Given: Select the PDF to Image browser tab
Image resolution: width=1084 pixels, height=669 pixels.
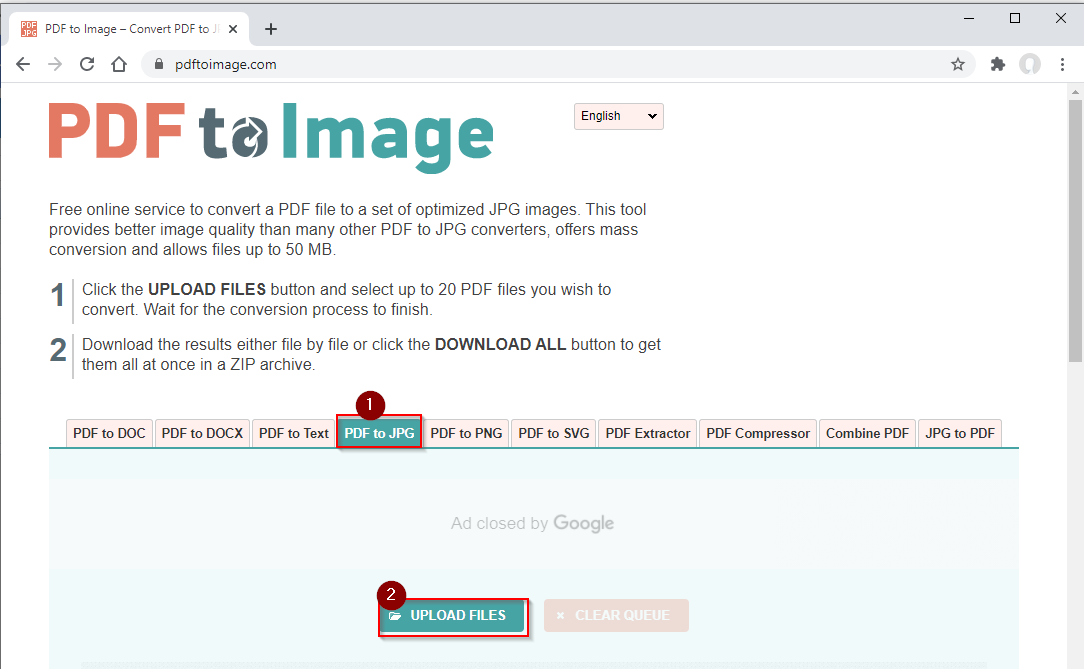Looking at the screenshot, I should (x=129, y=29).
